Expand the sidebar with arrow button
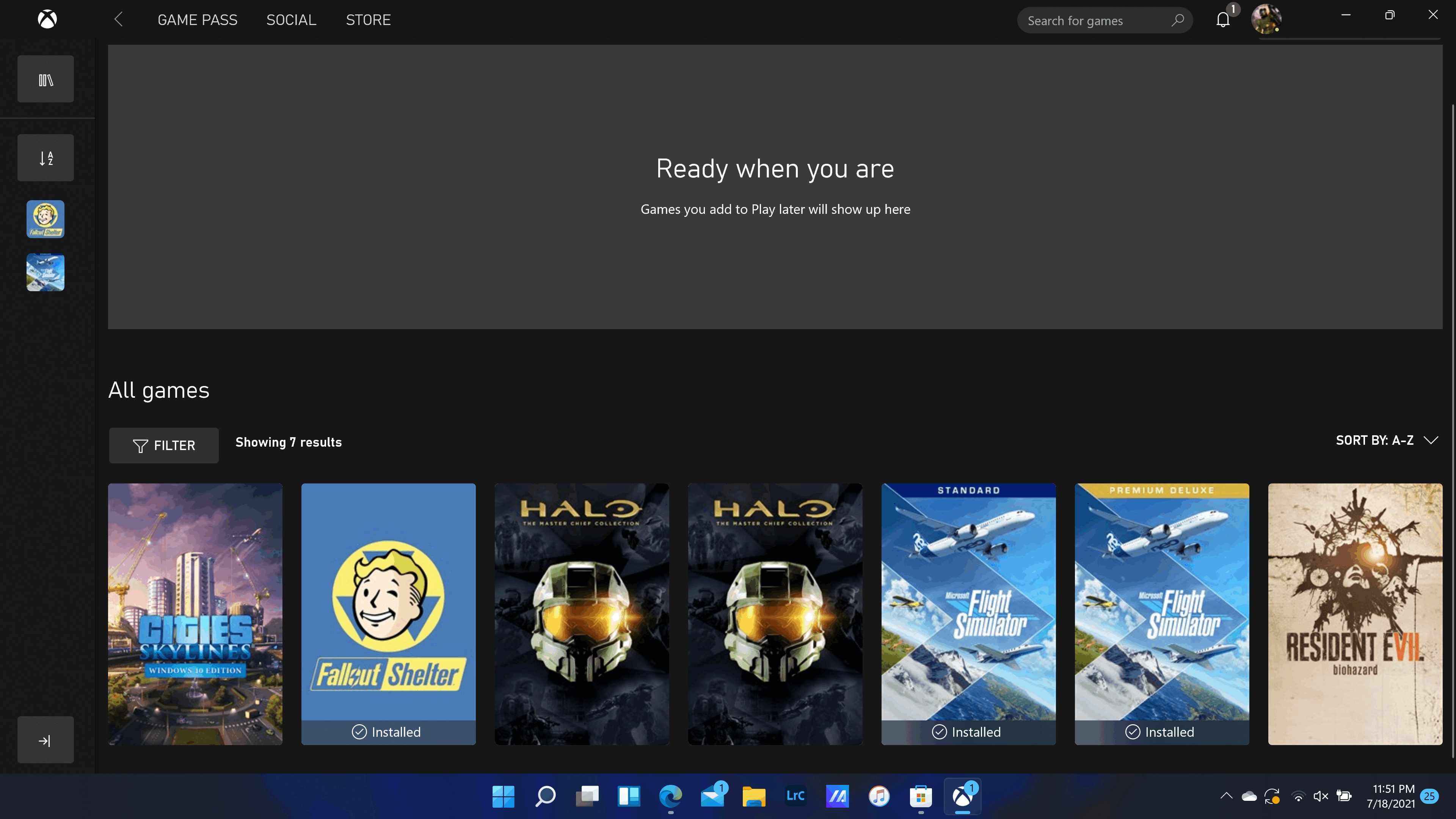This screenshot has height=819, width=1456. point(45,740)
